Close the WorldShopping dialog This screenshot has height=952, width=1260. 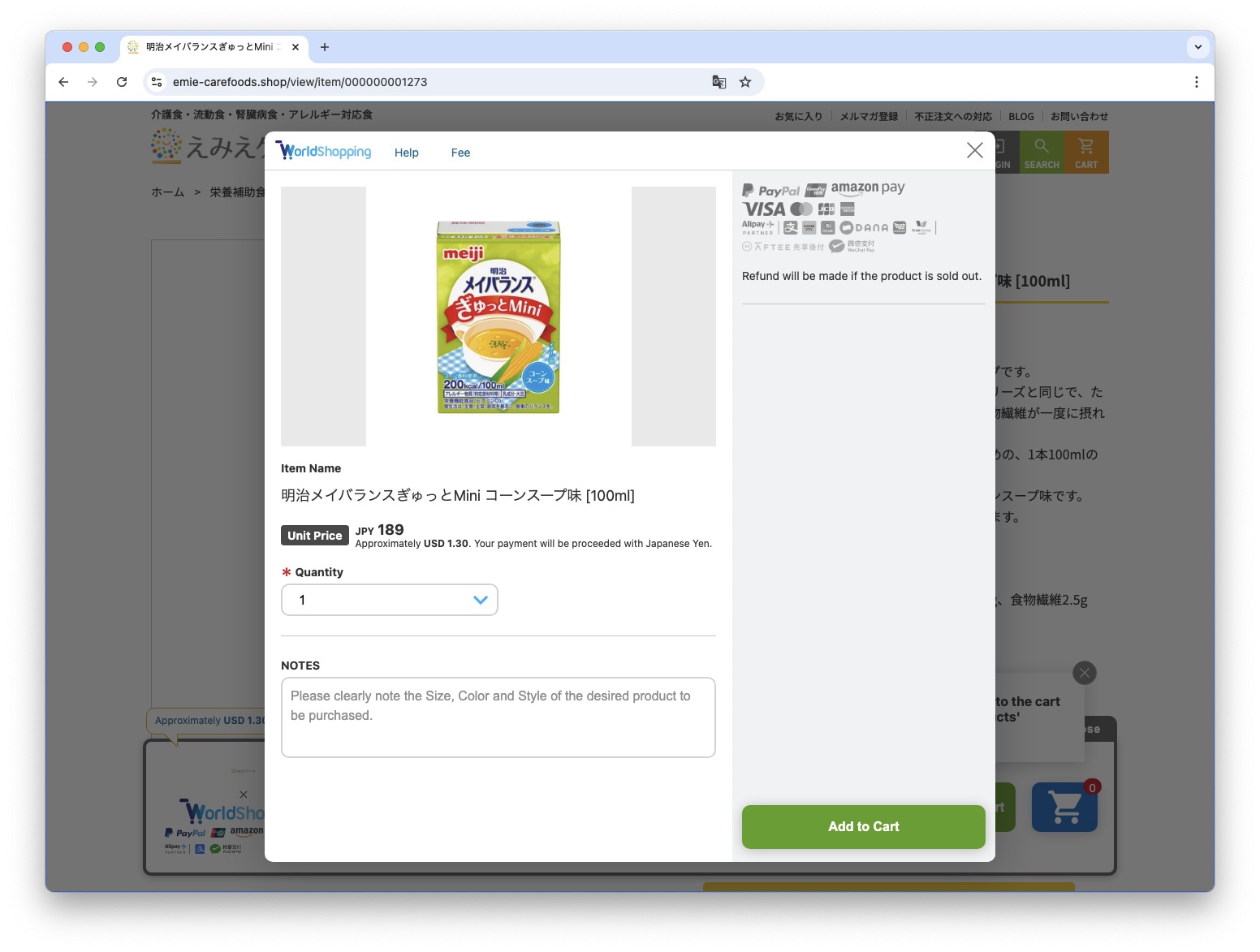tap(974, 150)
